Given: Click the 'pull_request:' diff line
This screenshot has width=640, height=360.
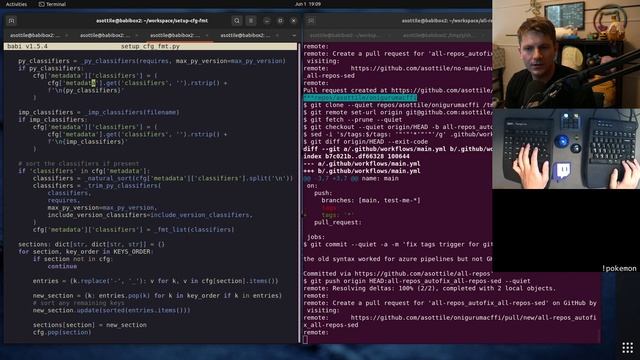Looking at the screenshot, I should point(338,222).
